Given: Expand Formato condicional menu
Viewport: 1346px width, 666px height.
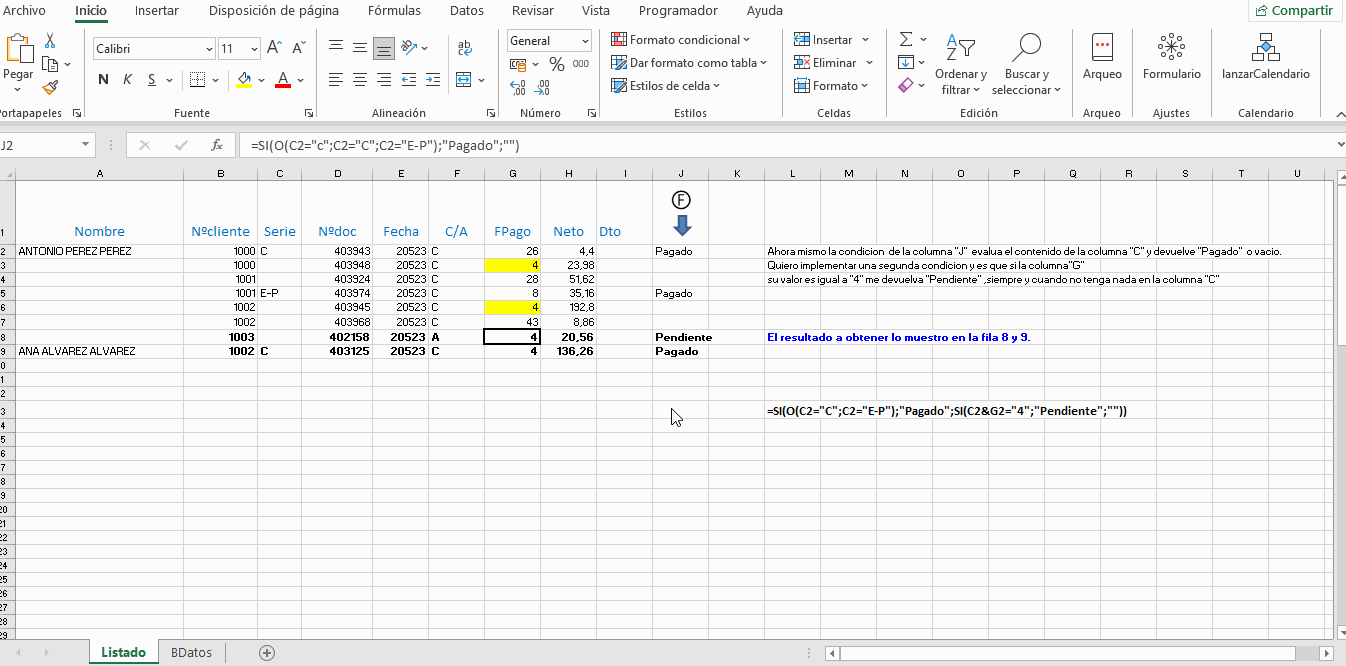Looking at the screenshot, I should pyautogui.click(x=680, y=40).
